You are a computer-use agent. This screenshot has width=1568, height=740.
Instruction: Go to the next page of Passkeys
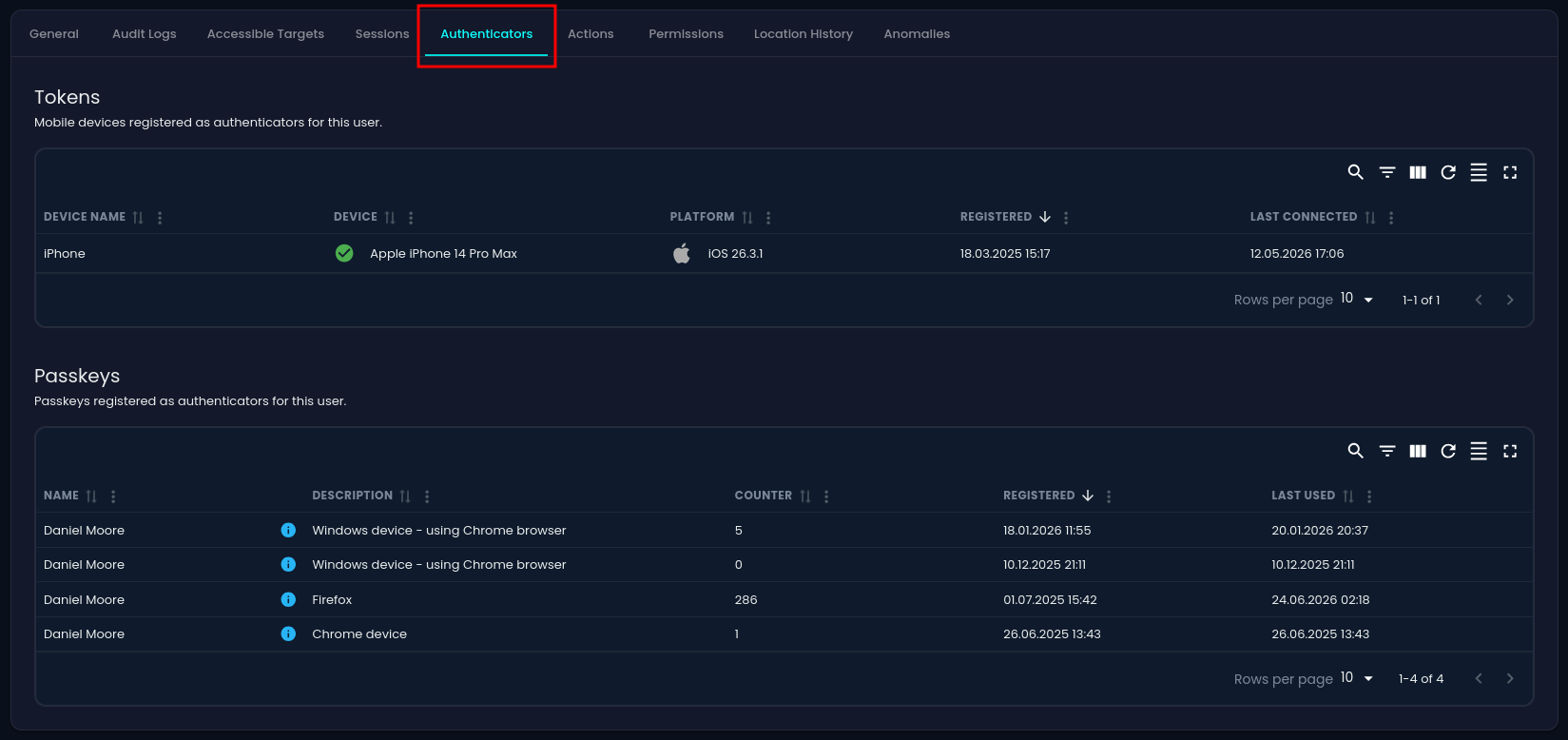pos(1510,678)
